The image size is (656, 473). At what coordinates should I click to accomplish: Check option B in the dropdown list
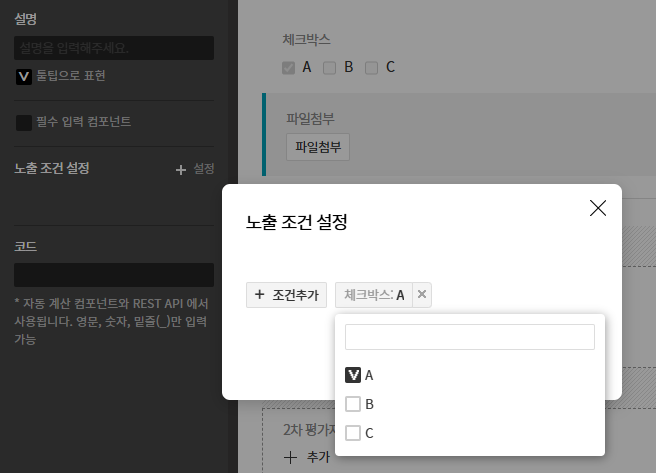click(353, 404)
